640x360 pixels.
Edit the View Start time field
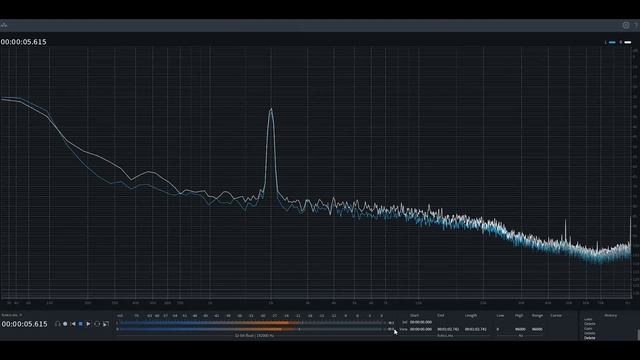point(421,329)
